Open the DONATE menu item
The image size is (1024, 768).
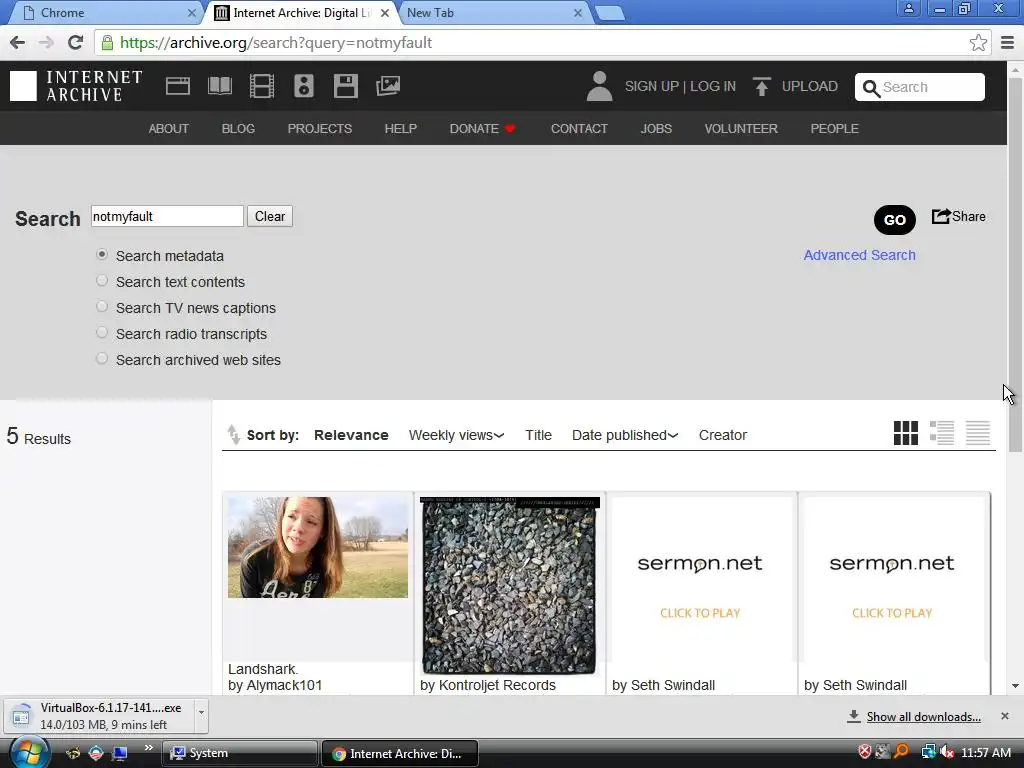483,129
